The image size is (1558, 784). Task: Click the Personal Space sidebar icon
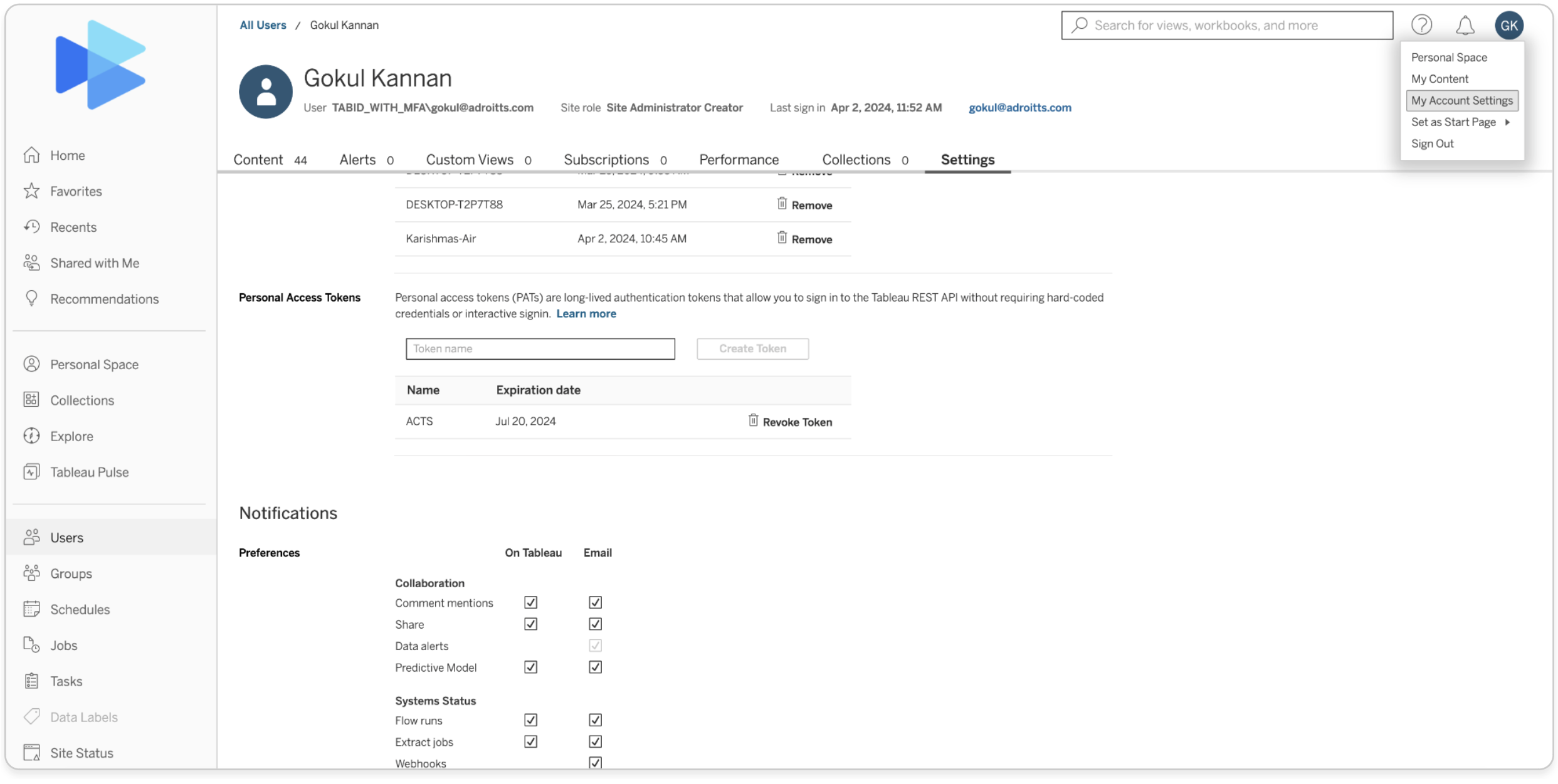pos(31,363)
